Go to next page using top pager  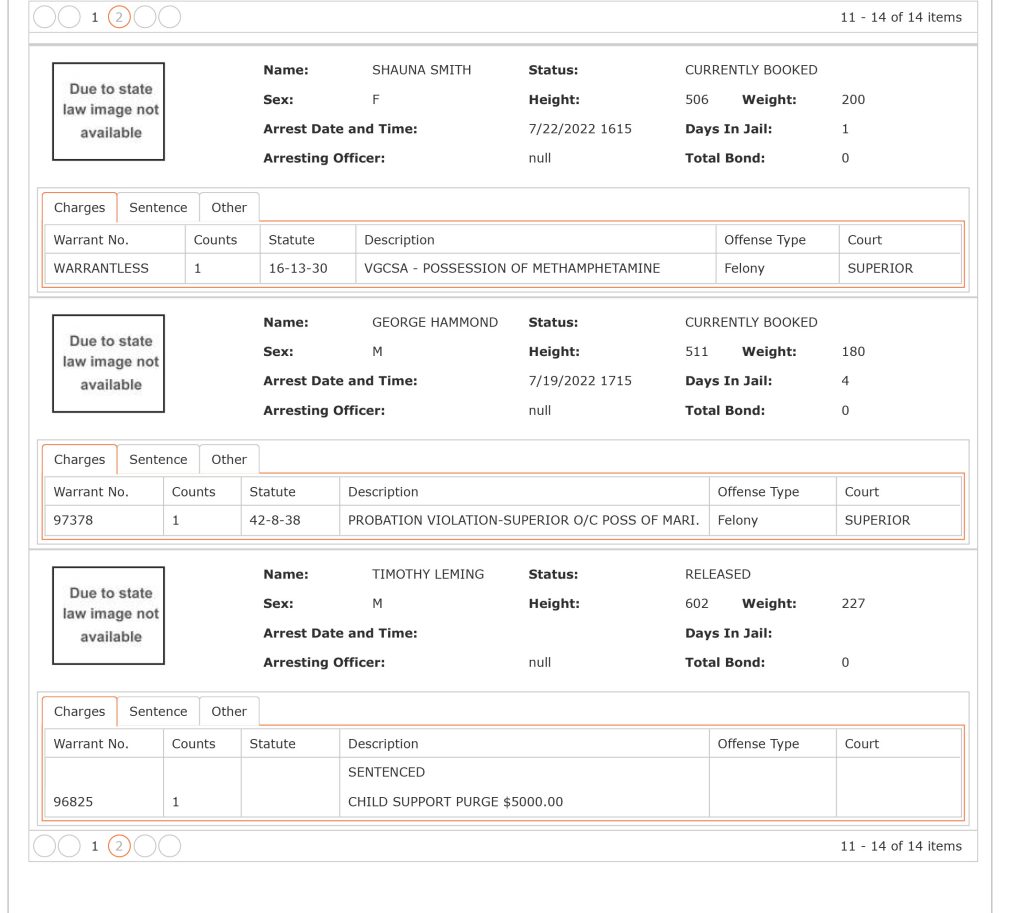pyautogui.click(x=145, y=17)
